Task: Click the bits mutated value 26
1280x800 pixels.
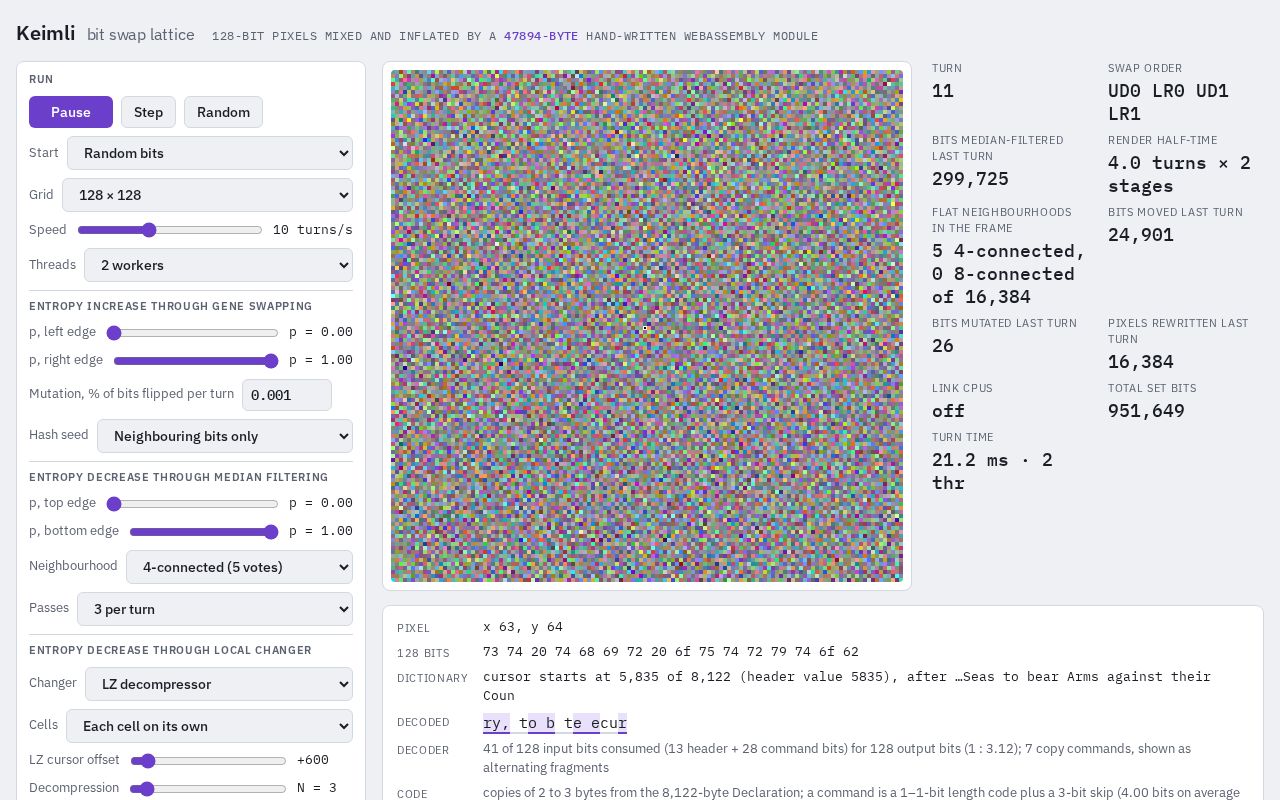Action: [x=943, y=346]
